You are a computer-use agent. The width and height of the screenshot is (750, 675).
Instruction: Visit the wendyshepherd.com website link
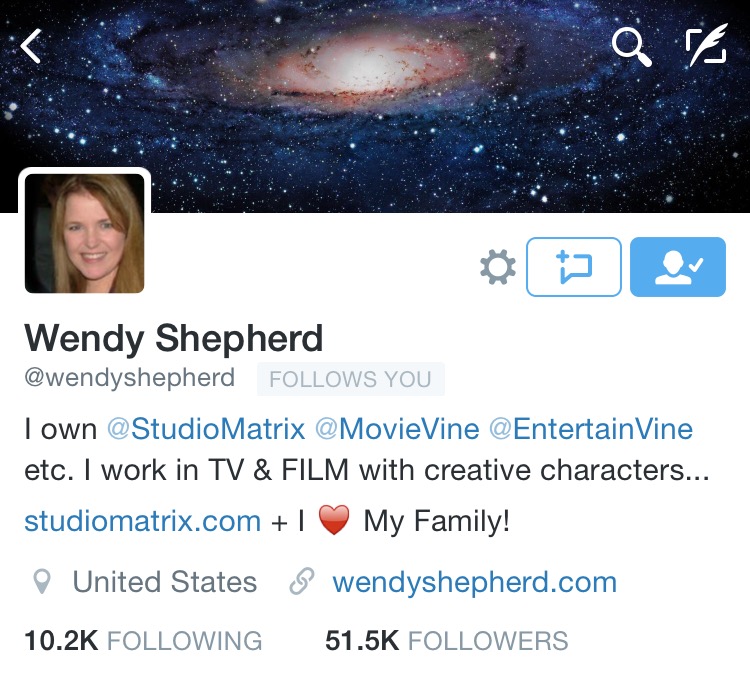click(x=474, y=583)
